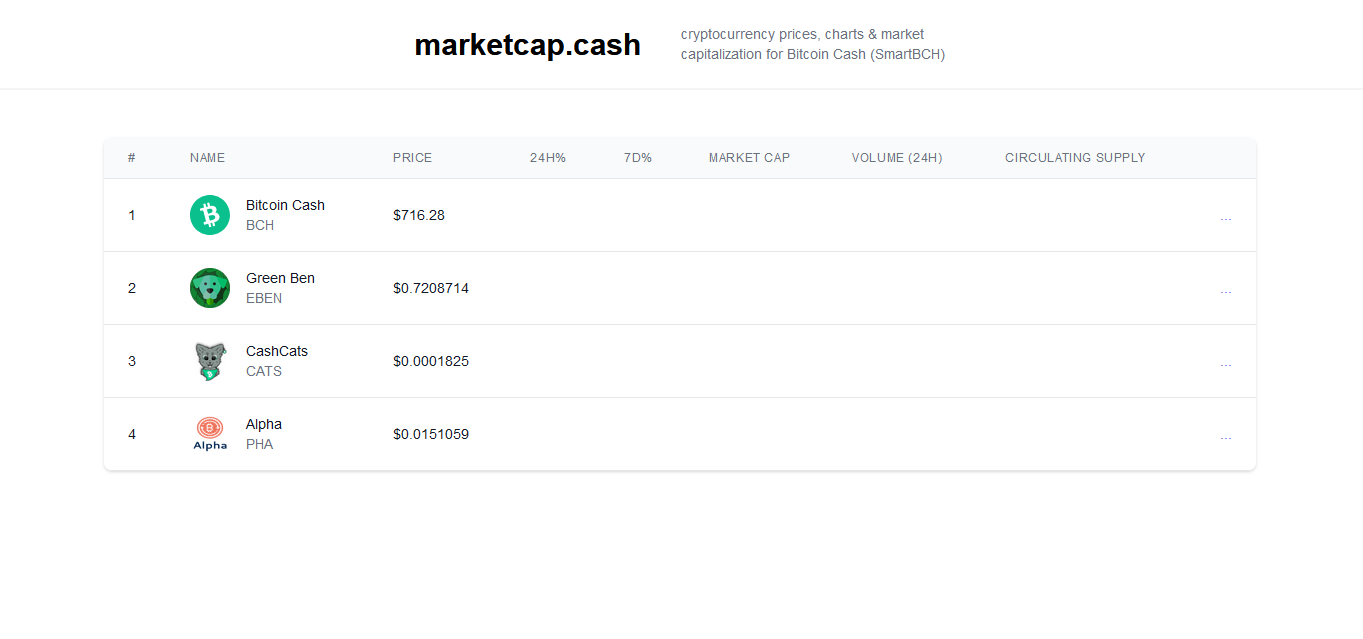Sort table by Circulating Supply header
This screenshot has height=639, width=1363.
pyautogui.click(x=1075, y=158)
